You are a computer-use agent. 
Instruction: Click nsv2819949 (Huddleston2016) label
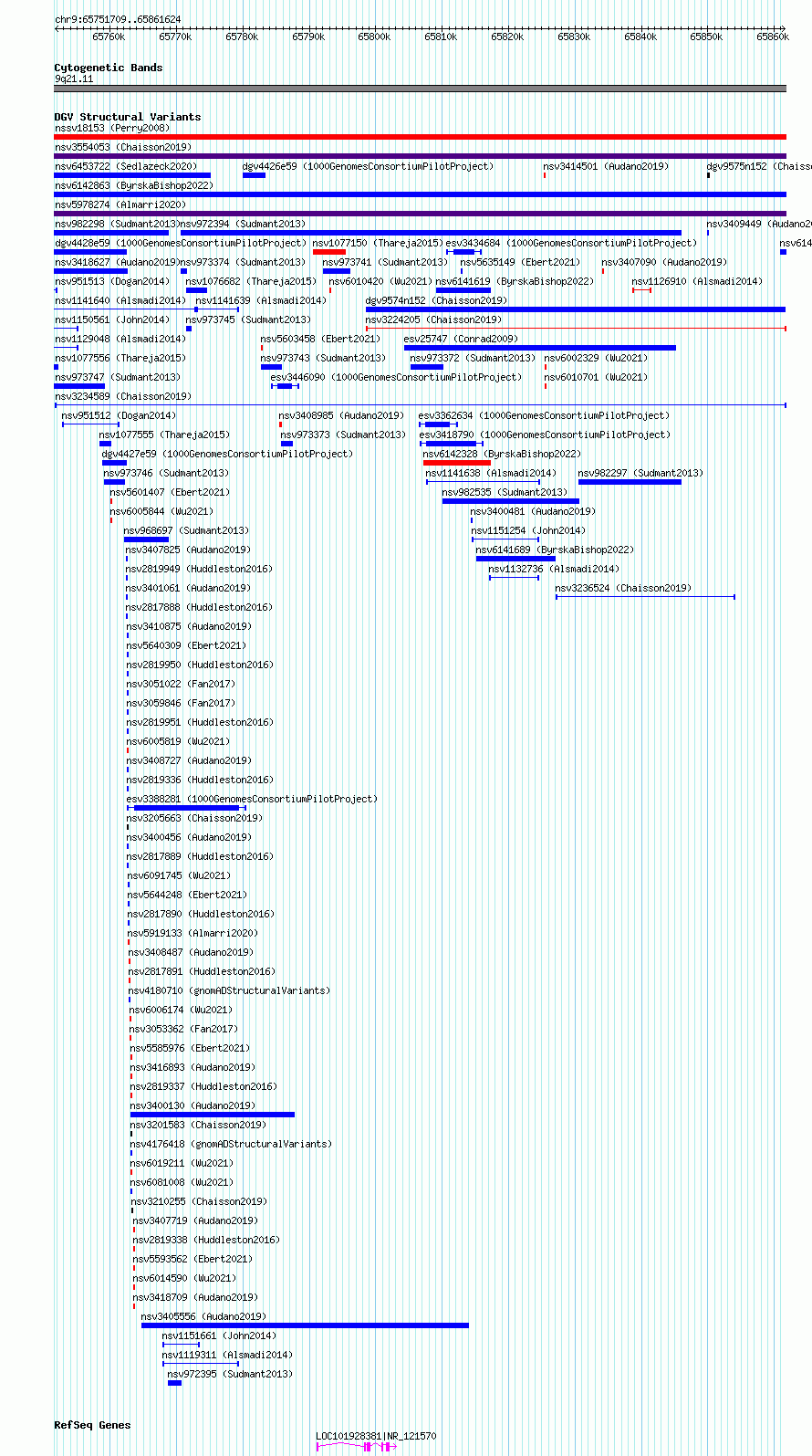click(199, 569)
